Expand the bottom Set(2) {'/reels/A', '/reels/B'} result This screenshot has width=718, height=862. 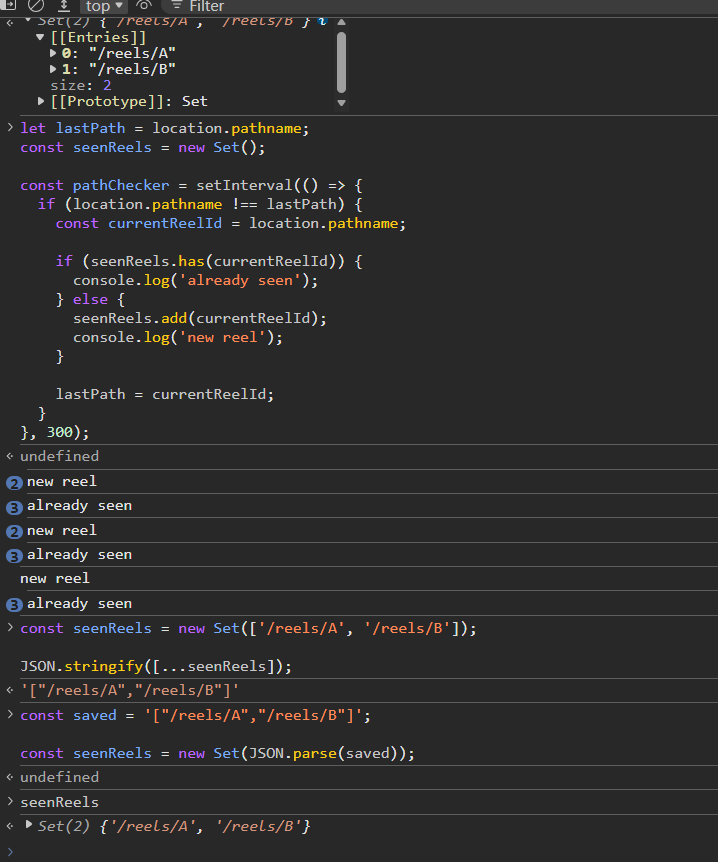(29, 825)
